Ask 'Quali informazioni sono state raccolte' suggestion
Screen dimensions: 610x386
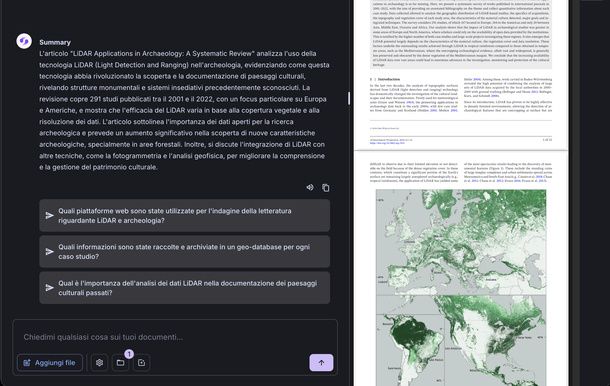tap(184, 252)
